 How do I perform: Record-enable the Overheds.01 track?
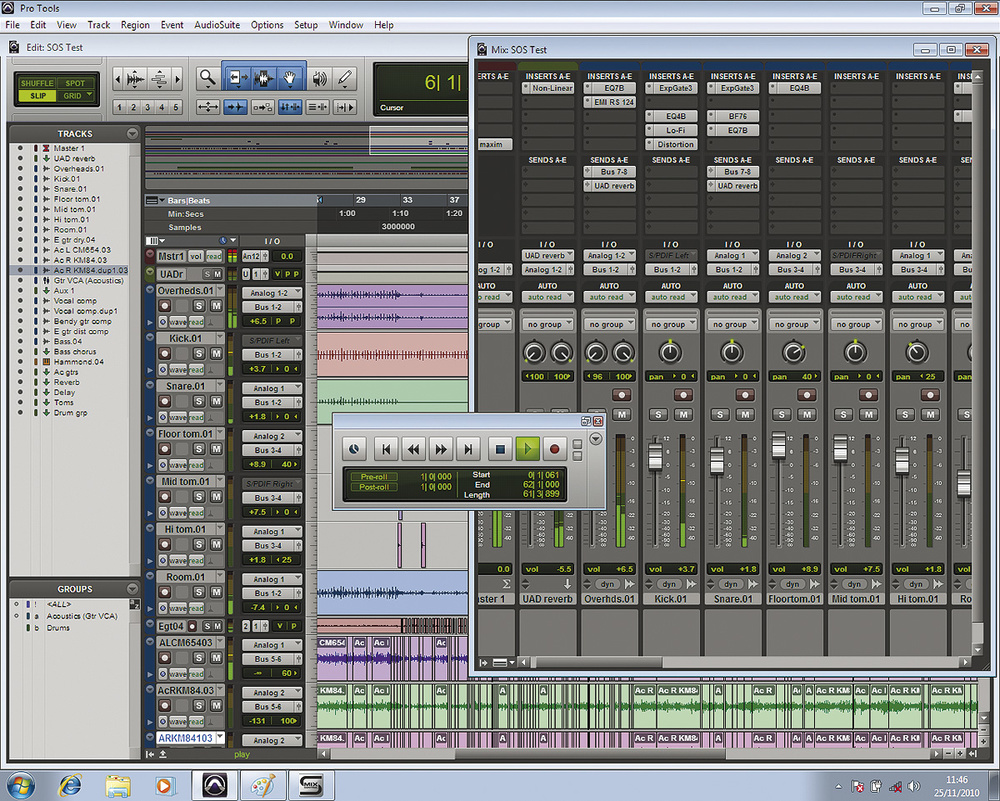click(x=165, y=307)
